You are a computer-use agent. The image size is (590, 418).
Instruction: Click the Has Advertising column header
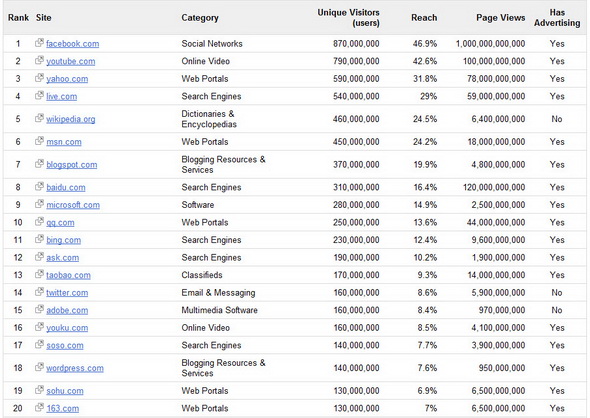click(557, 18)
